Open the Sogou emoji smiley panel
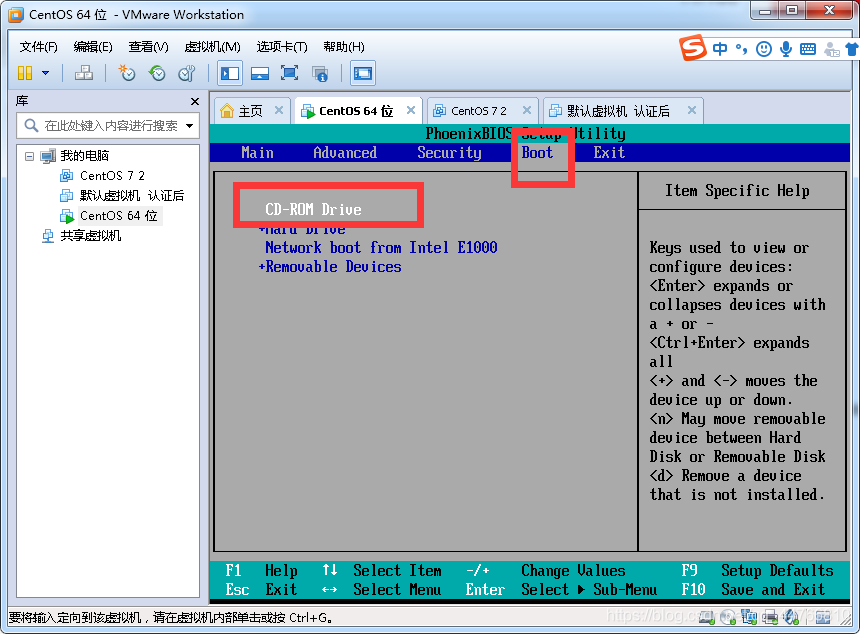This screenshot has width=860, height=634. pyautogui.click(x=763, y=49)
